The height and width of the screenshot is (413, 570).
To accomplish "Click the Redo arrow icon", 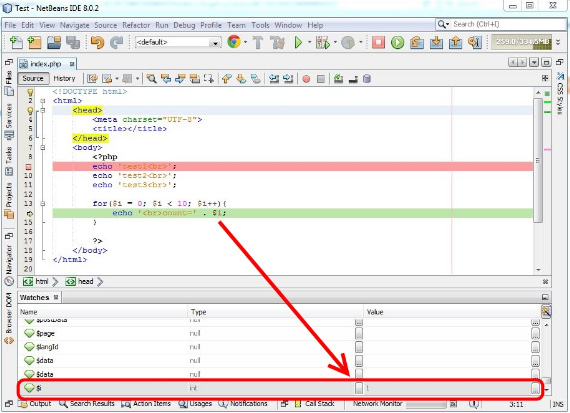I will tap(116, 43).
